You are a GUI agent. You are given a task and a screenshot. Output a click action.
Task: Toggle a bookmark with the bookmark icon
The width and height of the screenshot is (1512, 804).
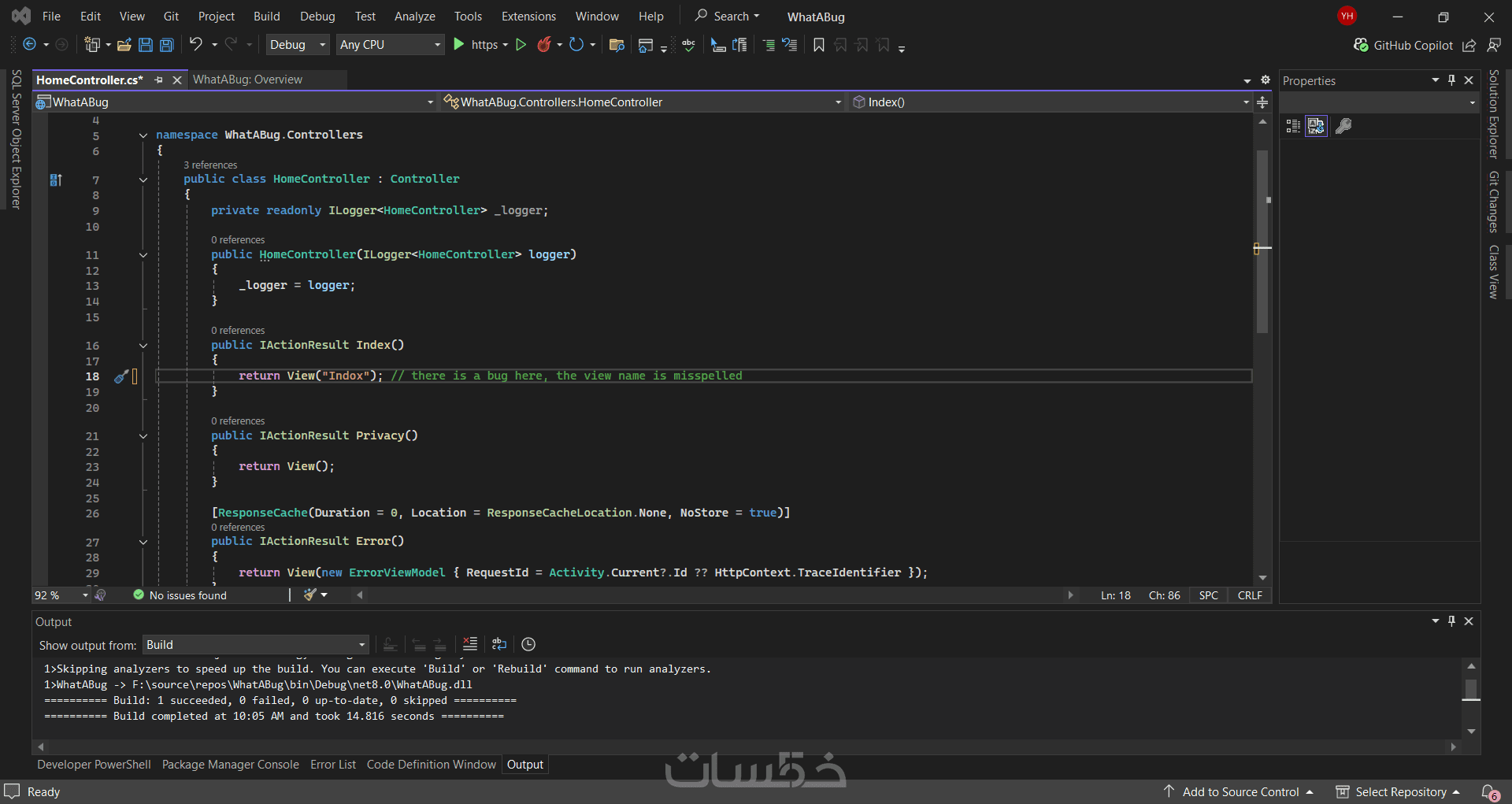coord(819,45)
